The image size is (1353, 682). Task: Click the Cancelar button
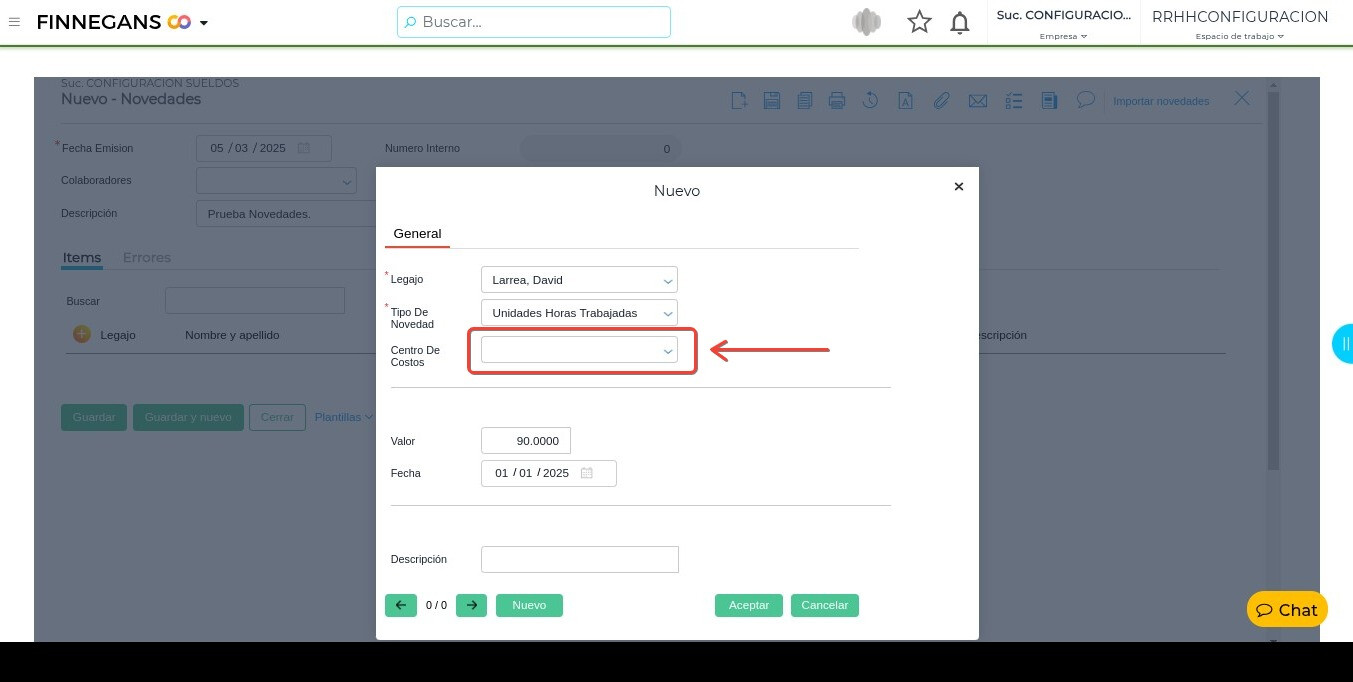(x=825, y=605)
